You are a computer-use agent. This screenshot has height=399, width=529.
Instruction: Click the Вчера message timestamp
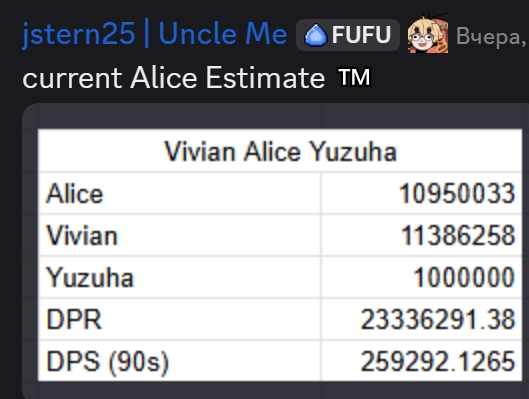click(492, 36)
